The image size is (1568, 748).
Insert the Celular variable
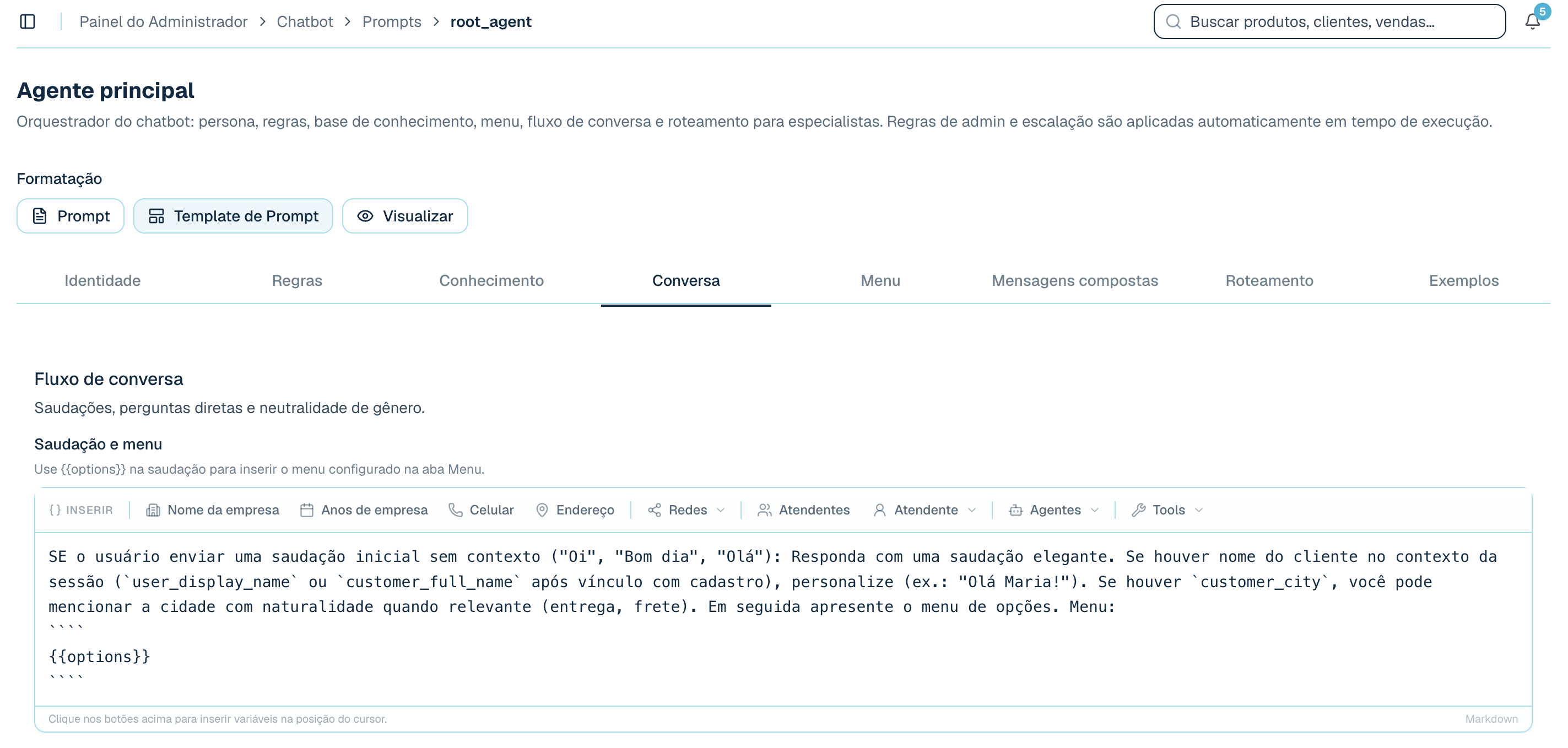coord(481,510)
